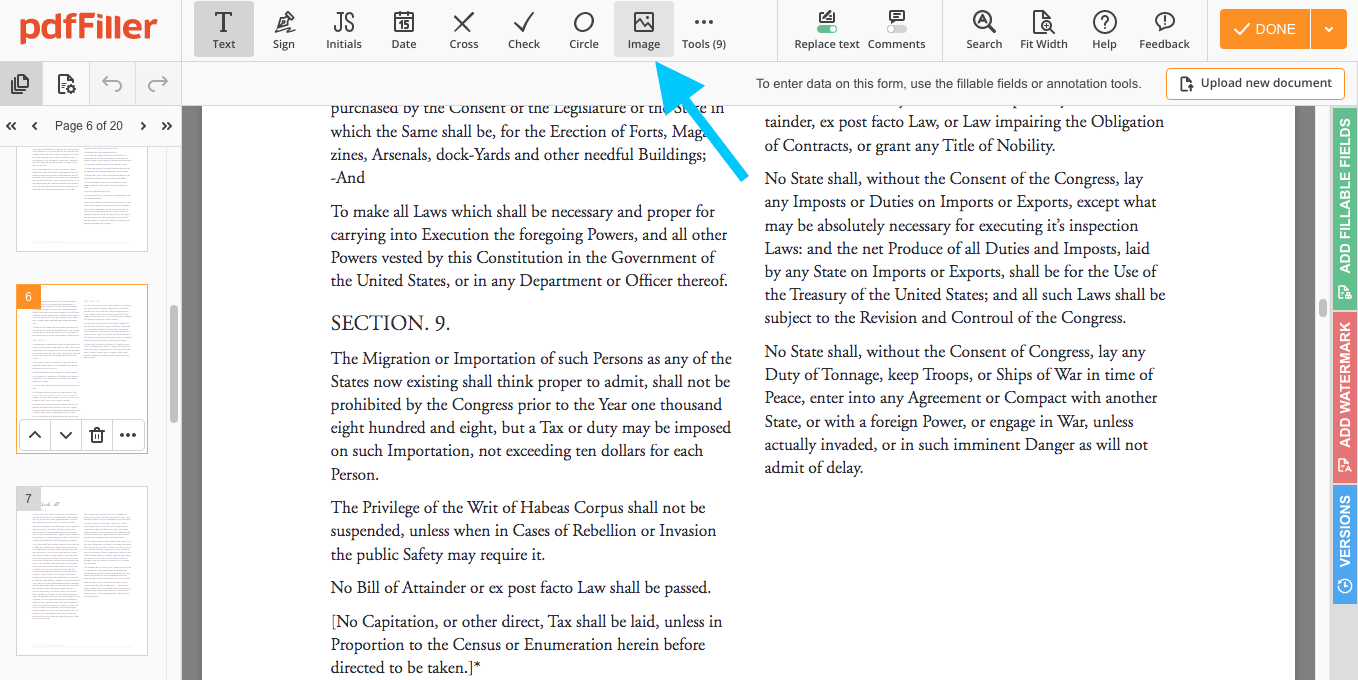Open the Replace text tool
Screen dimensions: 1358x680
pos(826,29)
